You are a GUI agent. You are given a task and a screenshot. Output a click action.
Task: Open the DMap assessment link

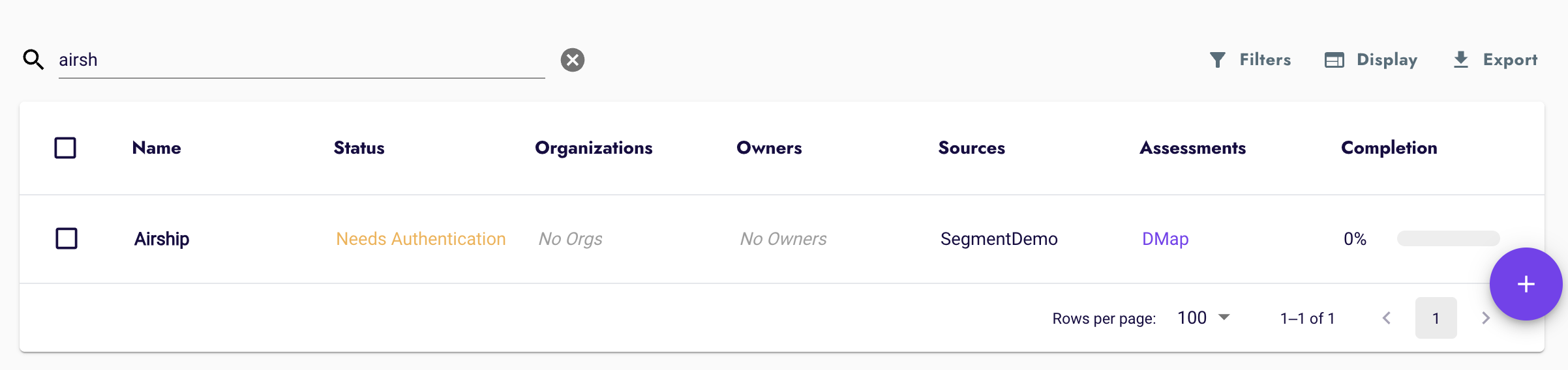[1166, 239]
